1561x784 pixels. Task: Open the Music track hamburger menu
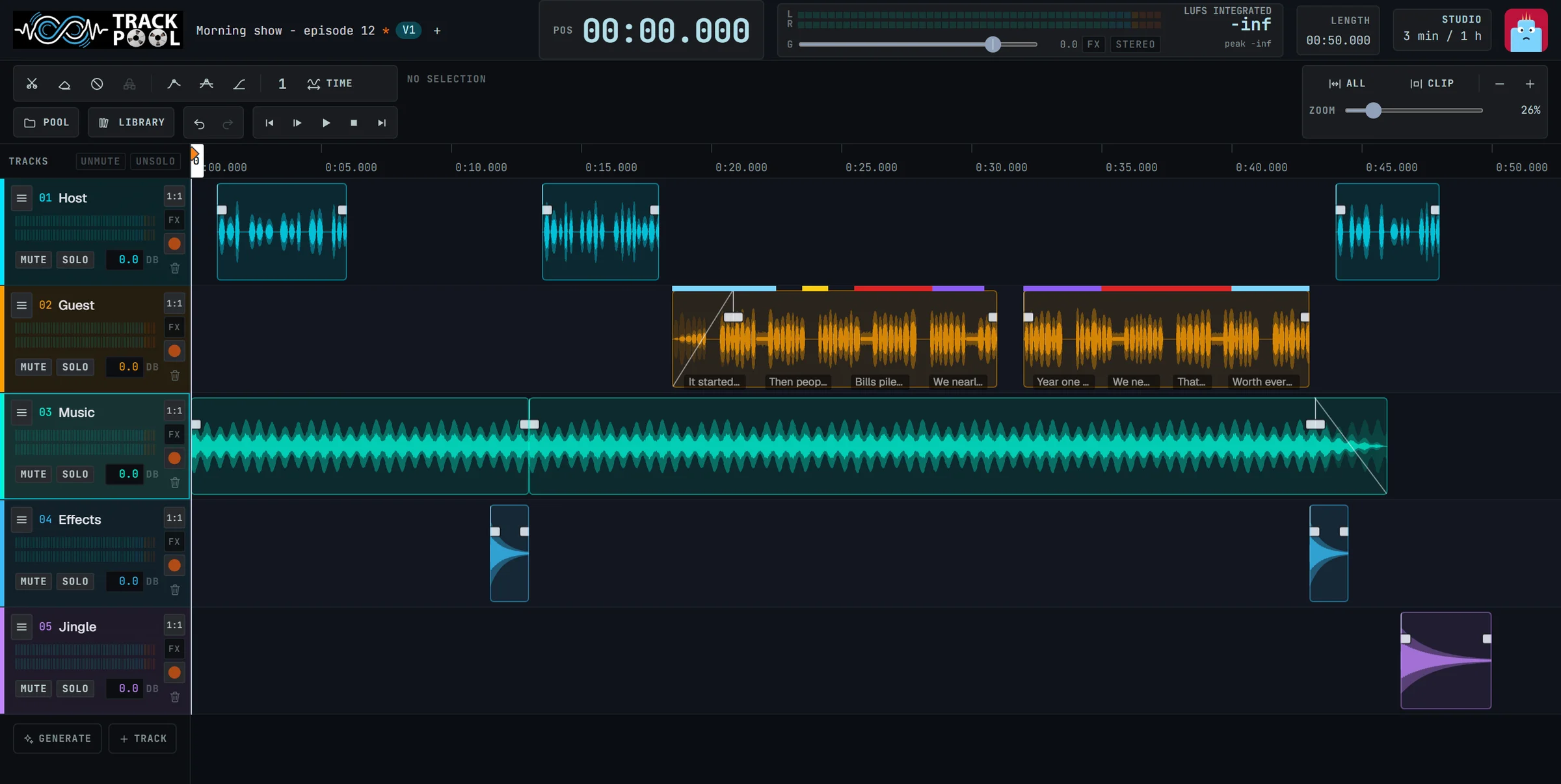(21, 413)
